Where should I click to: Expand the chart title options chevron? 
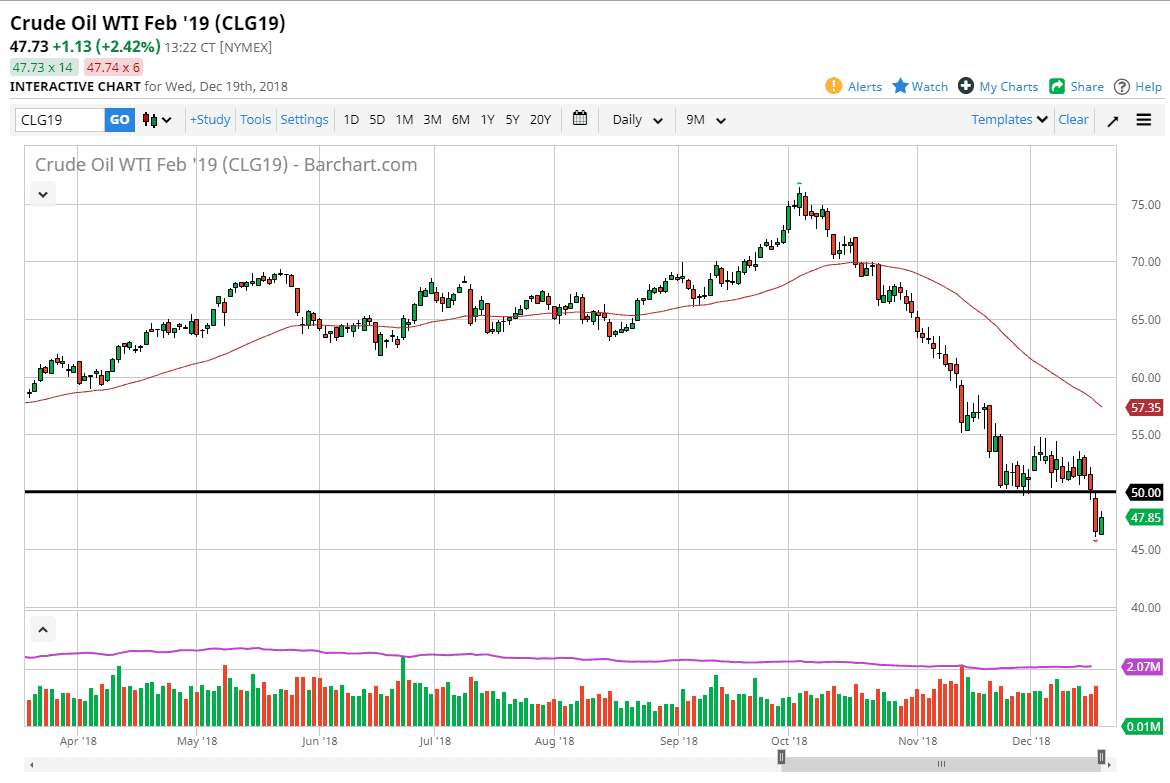tap(42, 194)
